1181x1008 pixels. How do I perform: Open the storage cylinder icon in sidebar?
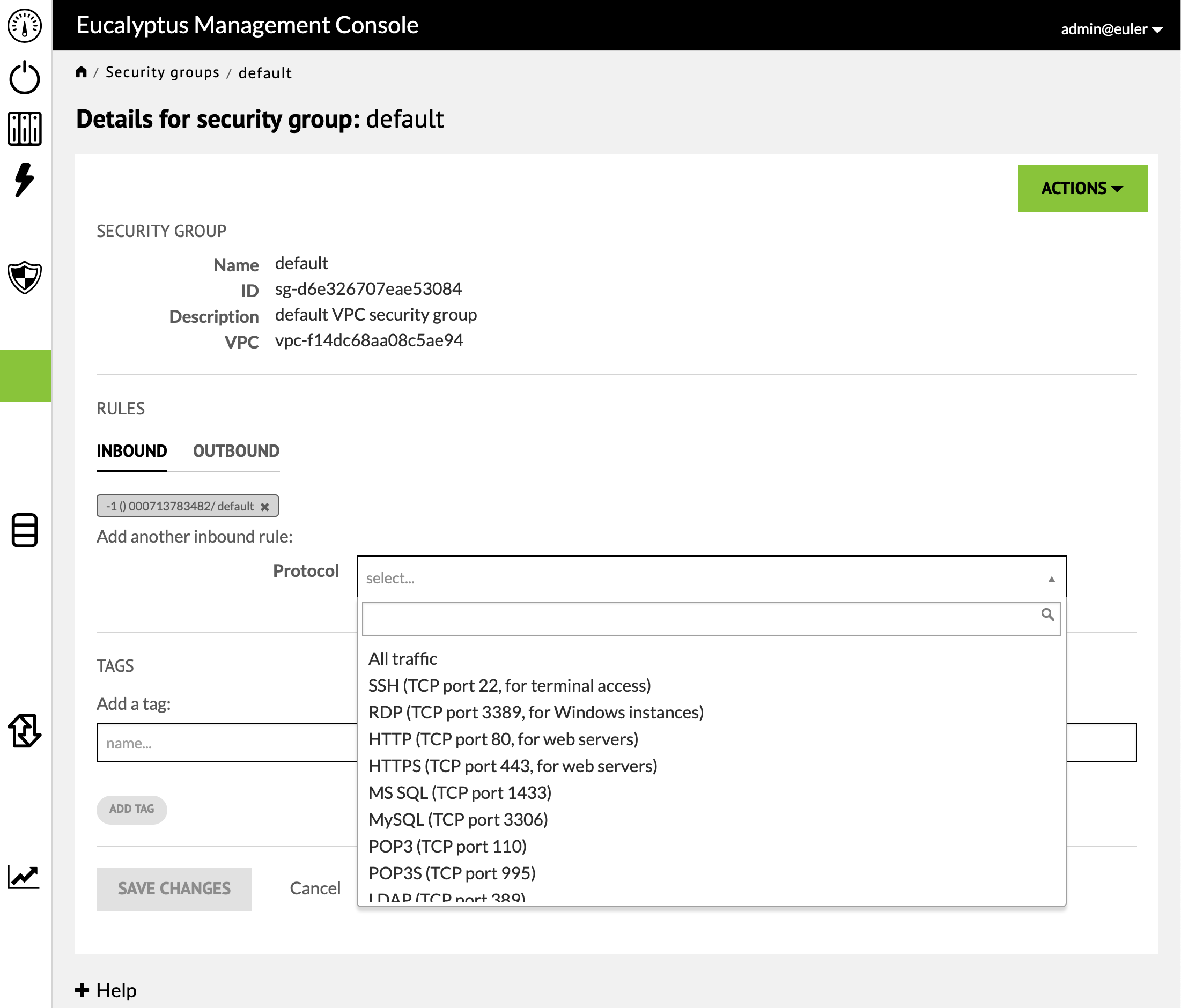click(x=25, y=530)
